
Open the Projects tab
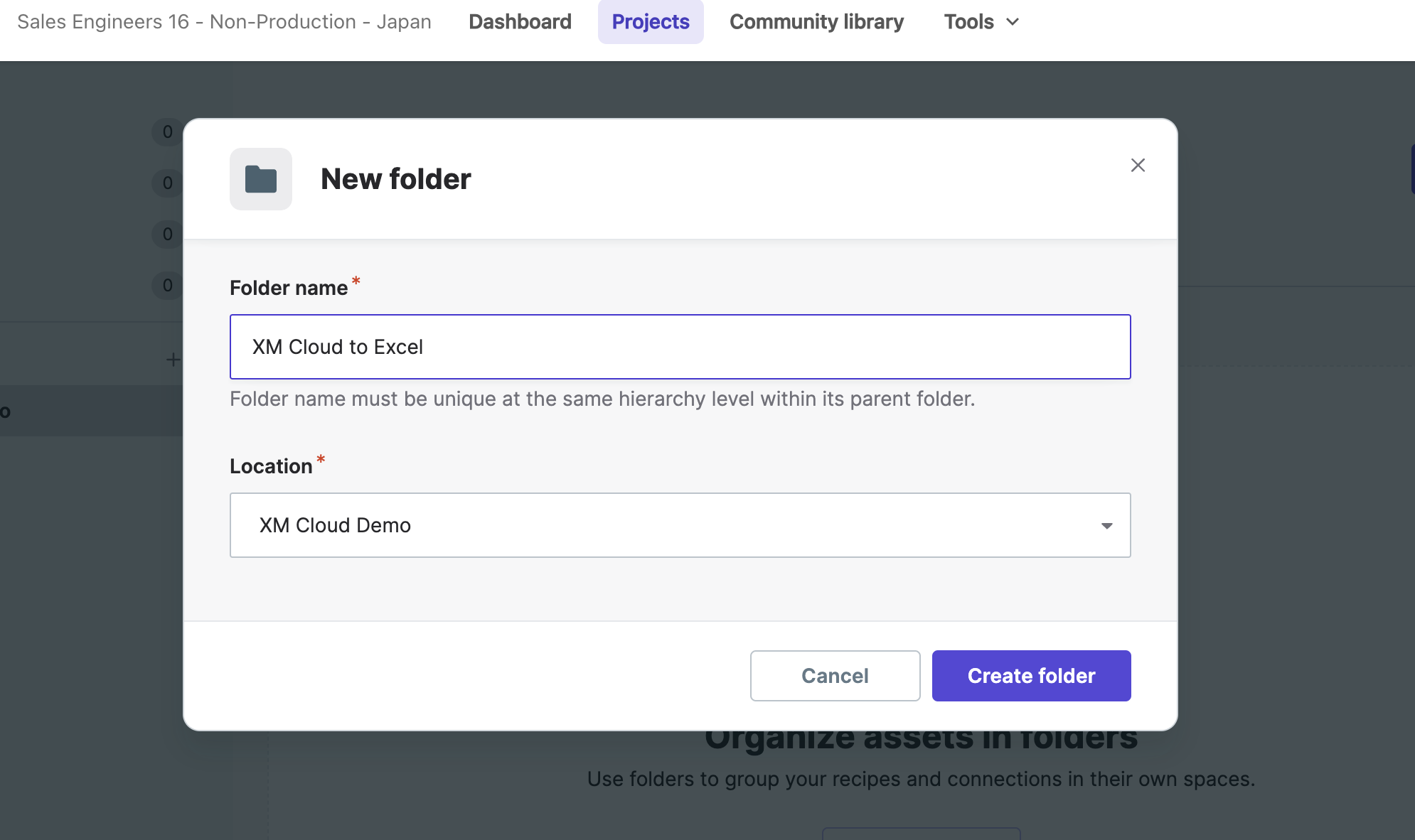pos(651,22)
